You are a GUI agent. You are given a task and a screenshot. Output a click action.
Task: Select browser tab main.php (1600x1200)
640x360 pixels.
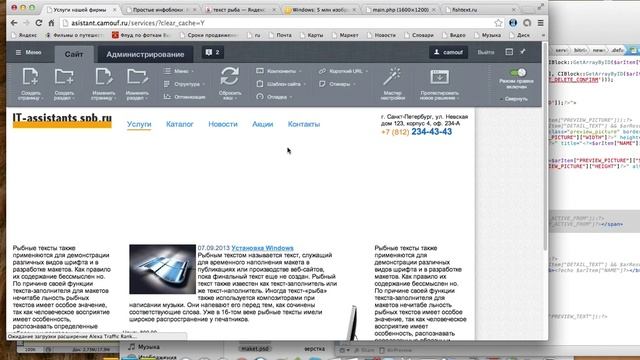(400, 9)
